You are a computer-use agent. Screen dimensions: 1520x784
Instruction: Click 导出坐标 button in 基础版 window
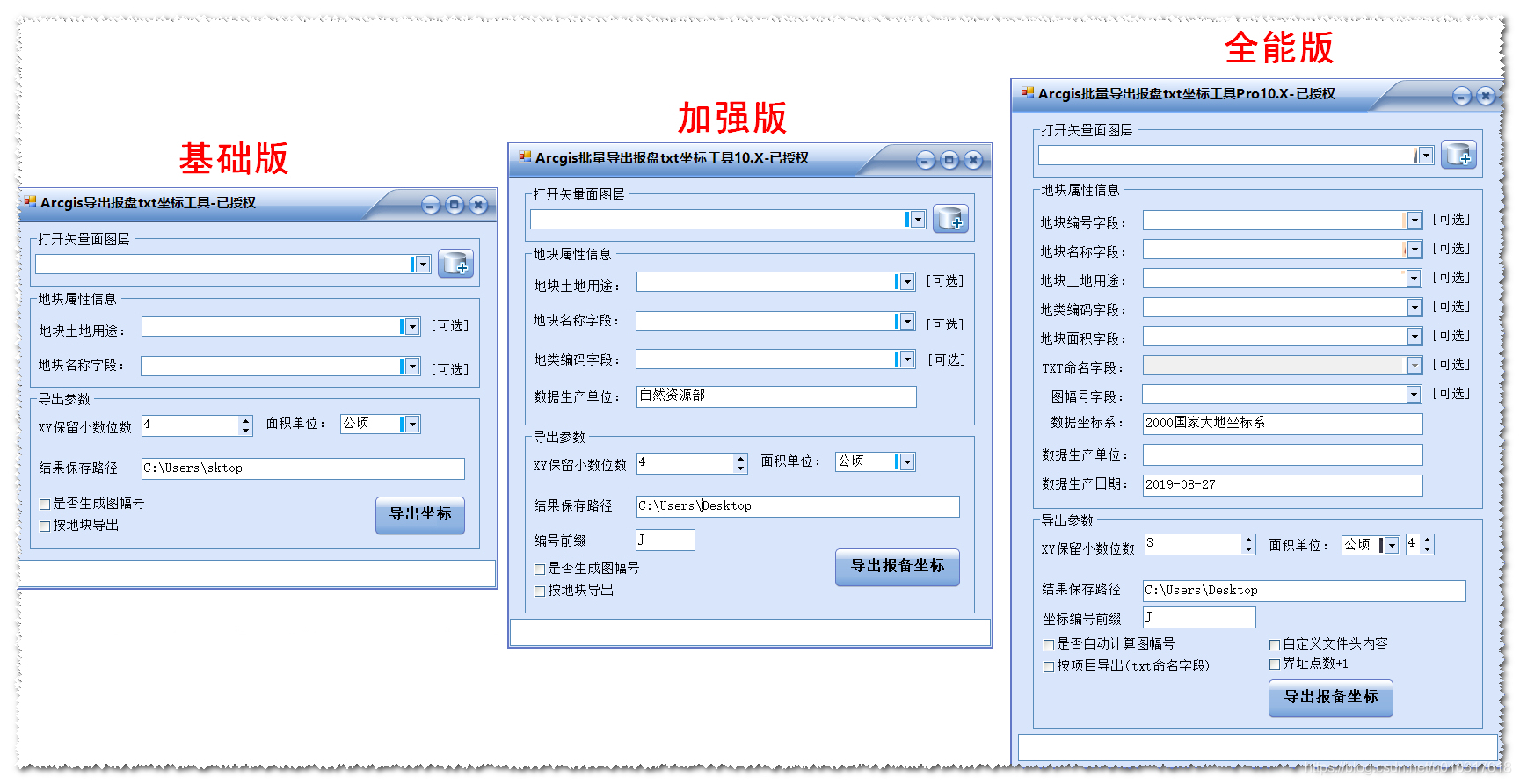coord(420,515)
